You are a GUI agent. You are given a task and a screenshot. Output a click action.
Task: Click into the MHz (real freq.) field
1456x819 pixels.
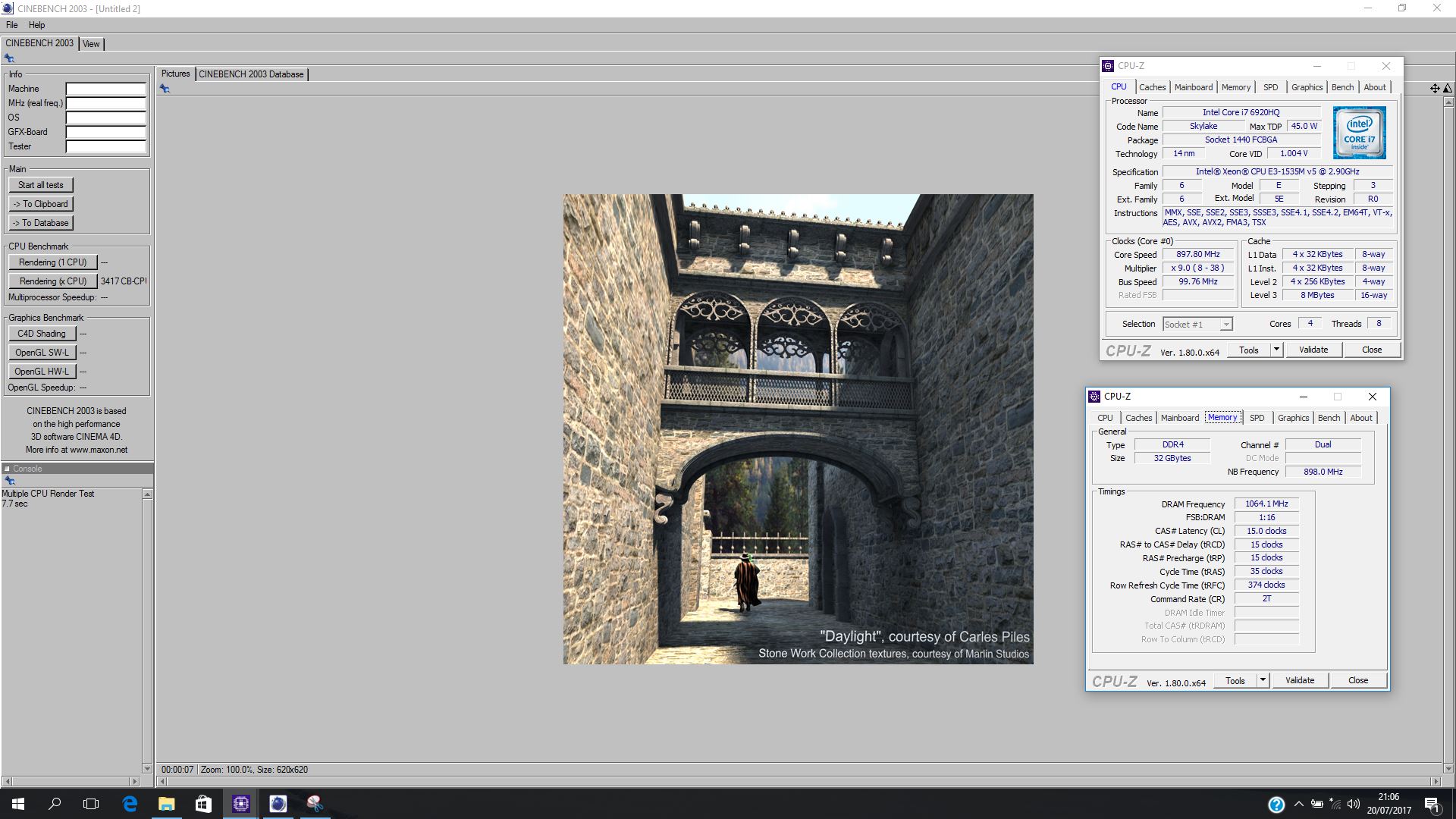[105, 103]
